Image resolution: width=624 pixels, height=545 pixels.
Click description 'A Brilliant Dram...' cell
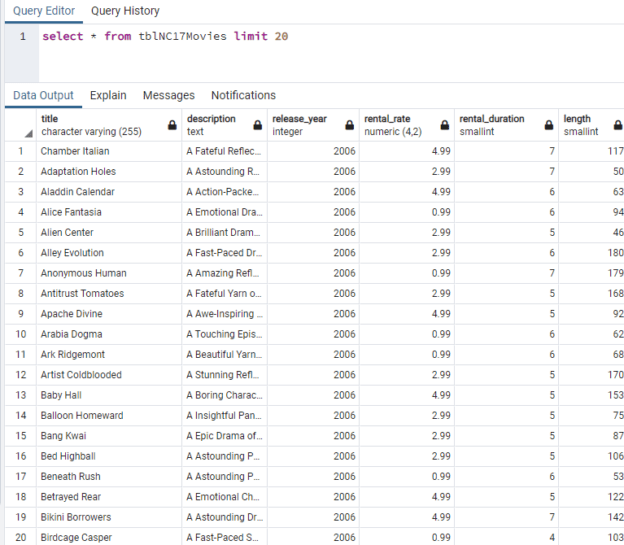[x=224, y=232]
